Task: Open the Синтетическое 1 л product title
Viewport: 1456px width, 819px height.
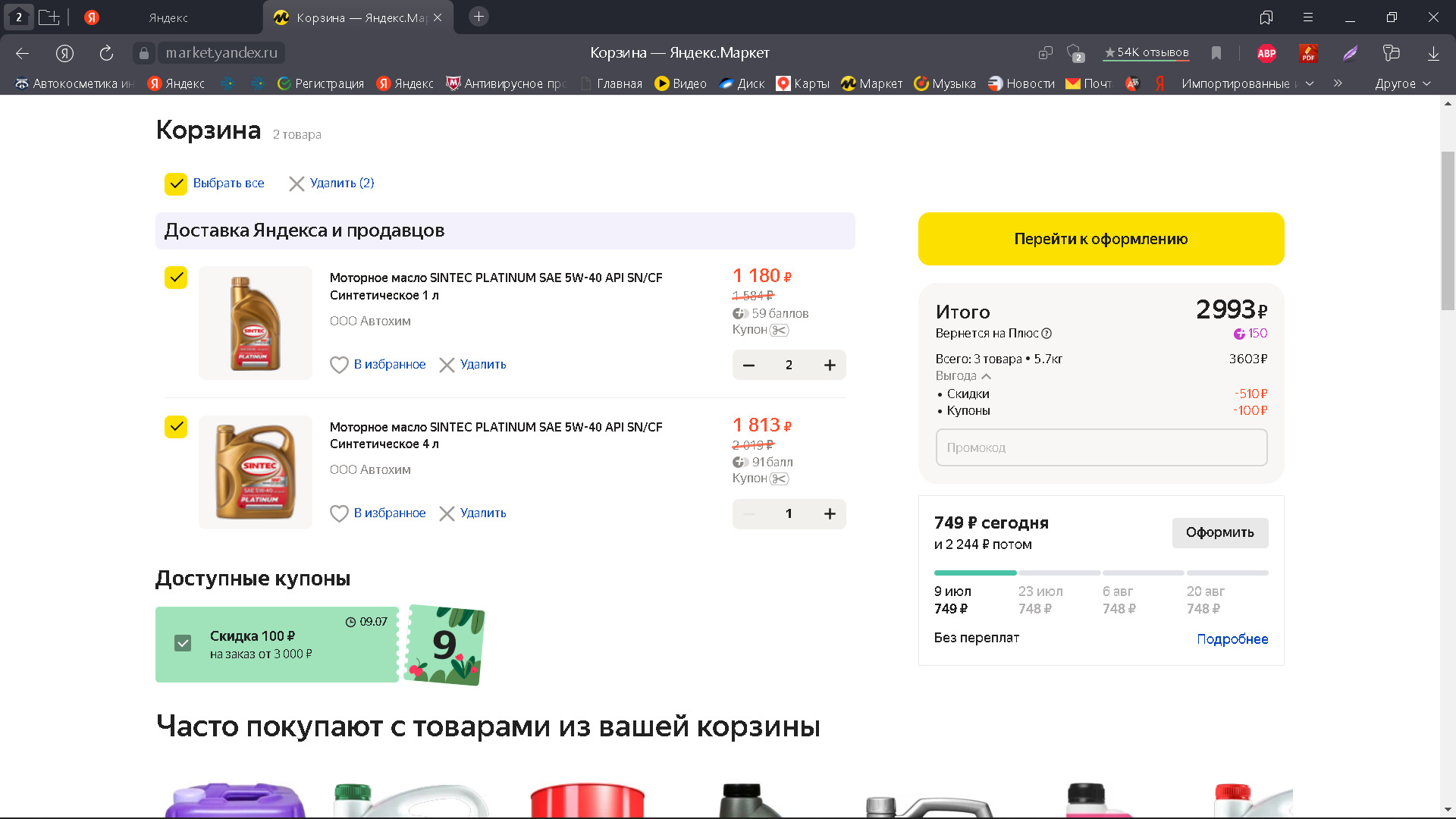Action: (x=496, y=287)
